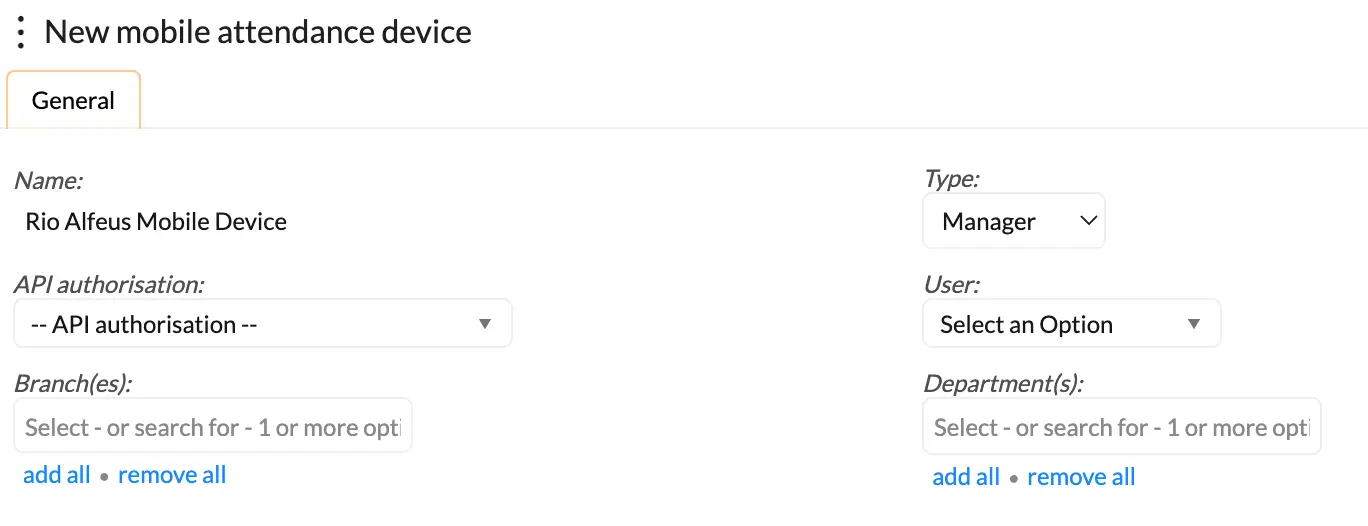Click remove all under Branch(es)
The height and width of the screenshot is (526, 1368).
pos(172,475)
